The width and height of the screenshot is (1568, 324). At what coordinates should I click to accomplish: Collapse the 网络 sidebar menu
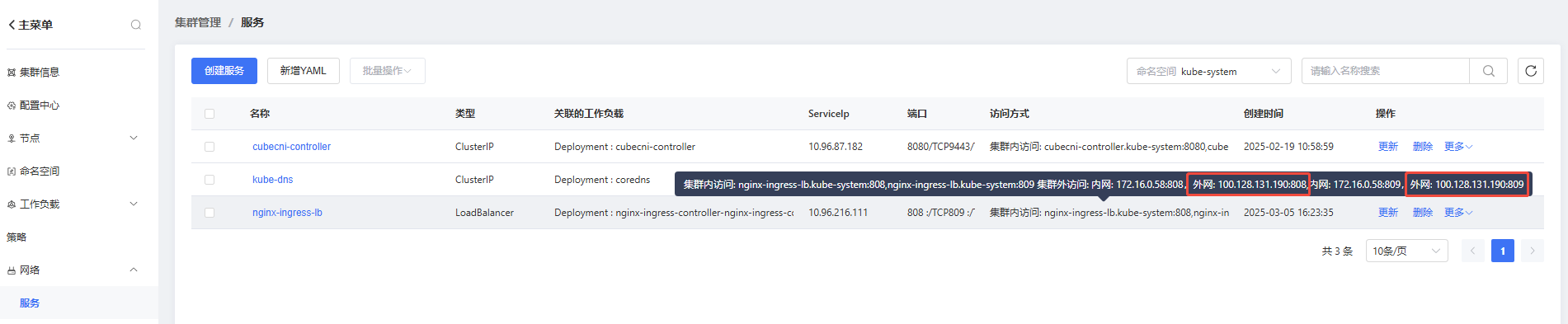click(73, 270)
